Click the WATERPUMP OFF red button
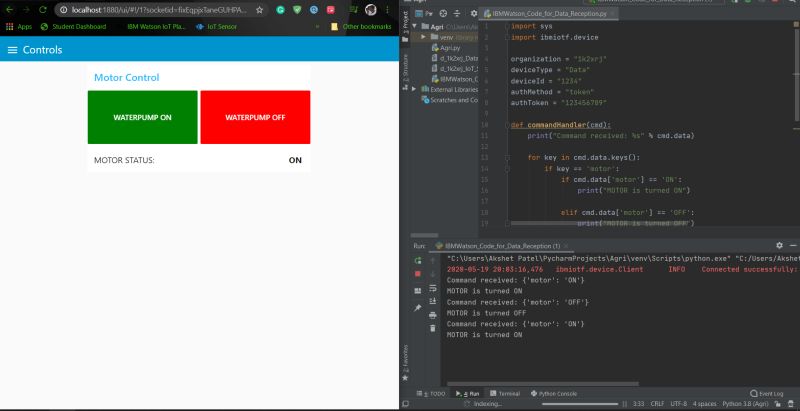800x411 pixels. pos(255,117)
